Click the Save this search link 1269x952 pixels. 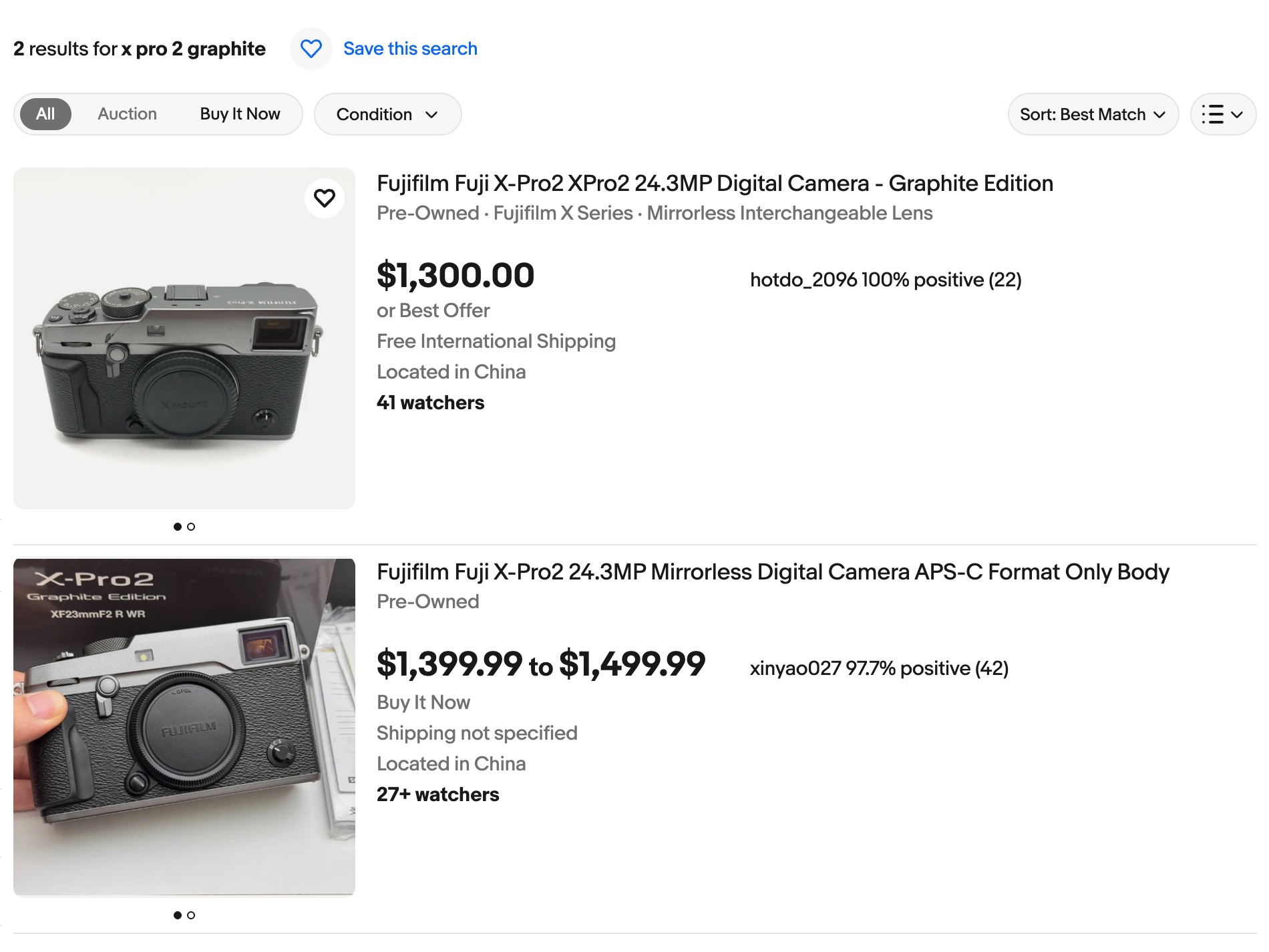[410, 49]
